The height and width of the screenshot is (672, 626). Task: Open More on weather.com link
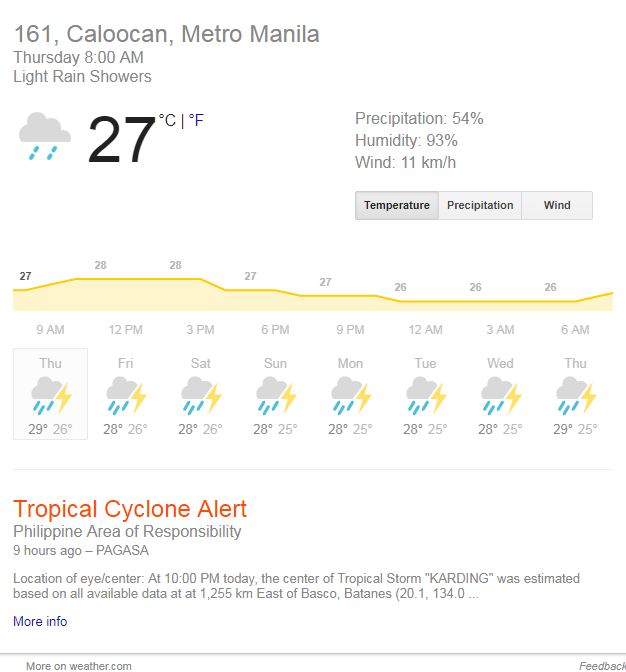point(79,666)
